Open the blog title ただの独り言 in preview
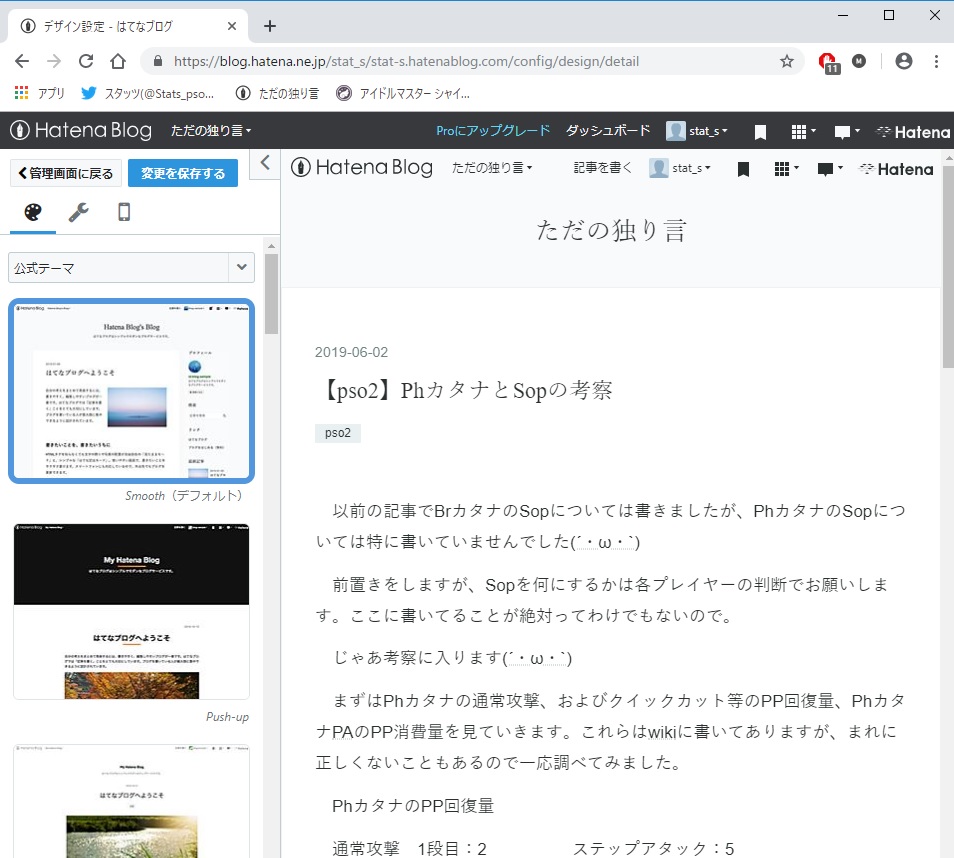This screenshot has height=858, width=954. (611, 231)
